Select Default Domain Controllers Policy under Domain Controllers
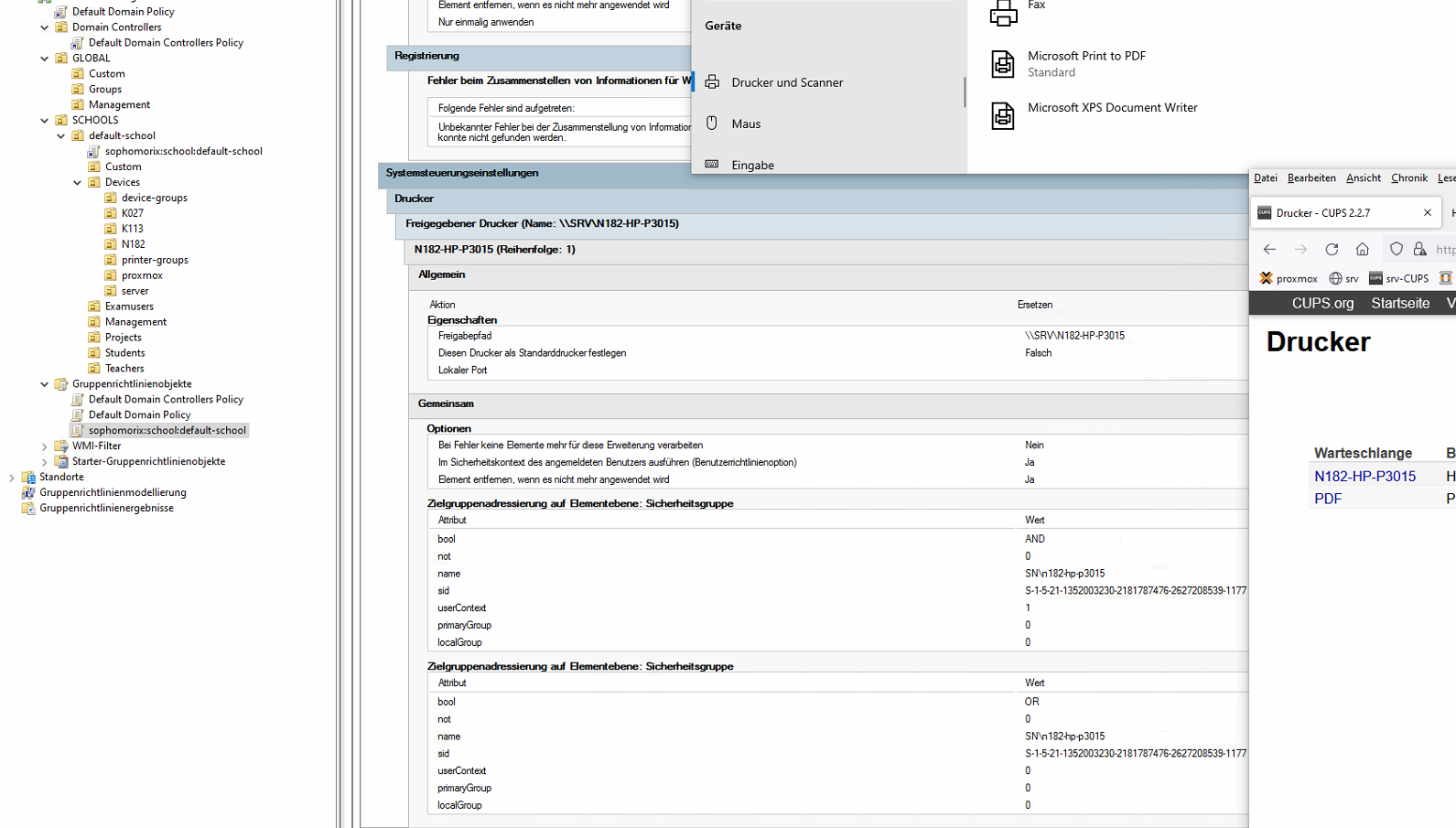This screenshot has width=1456, height=828. (x=166, y=42)
